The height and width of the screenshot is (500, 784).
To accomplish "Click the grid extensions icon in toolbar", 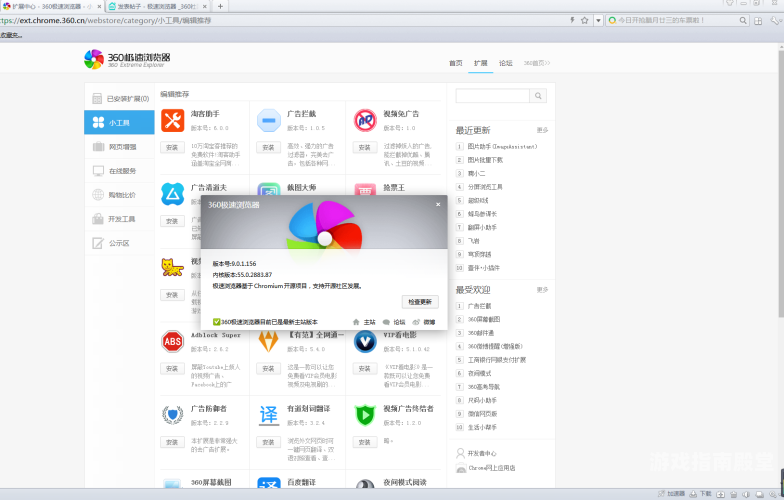I will pos(758,20).
